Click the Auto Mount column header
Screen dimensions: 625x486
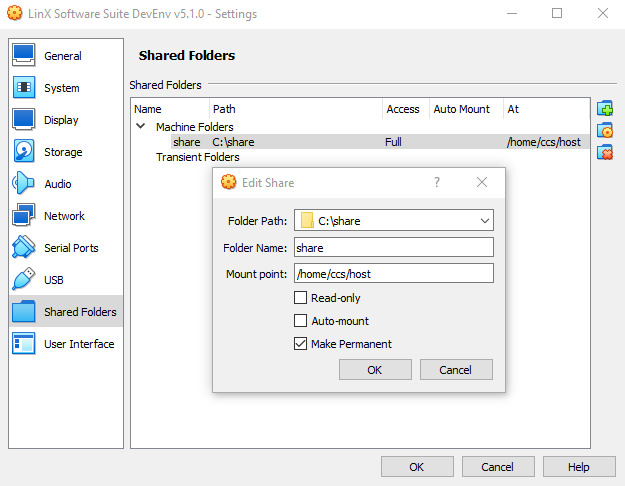pos(466,108)
